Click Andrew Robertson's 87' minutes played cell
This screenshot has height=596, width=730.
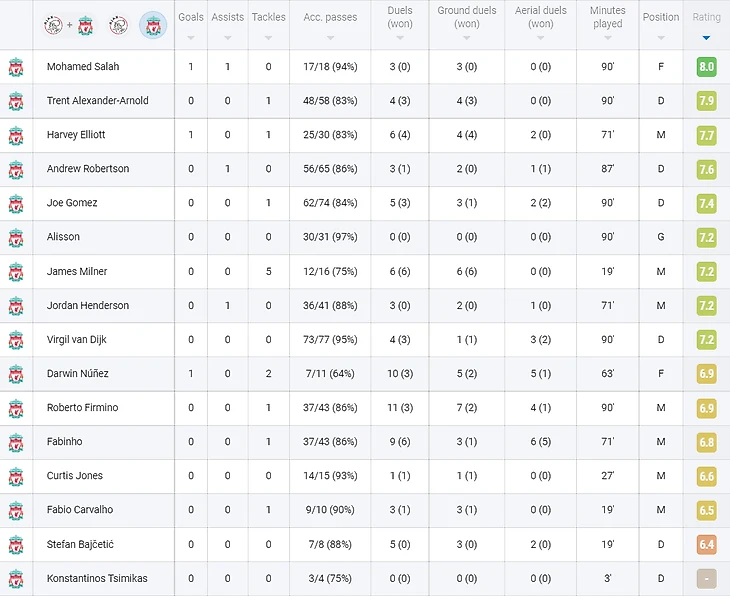pos(608,169)
